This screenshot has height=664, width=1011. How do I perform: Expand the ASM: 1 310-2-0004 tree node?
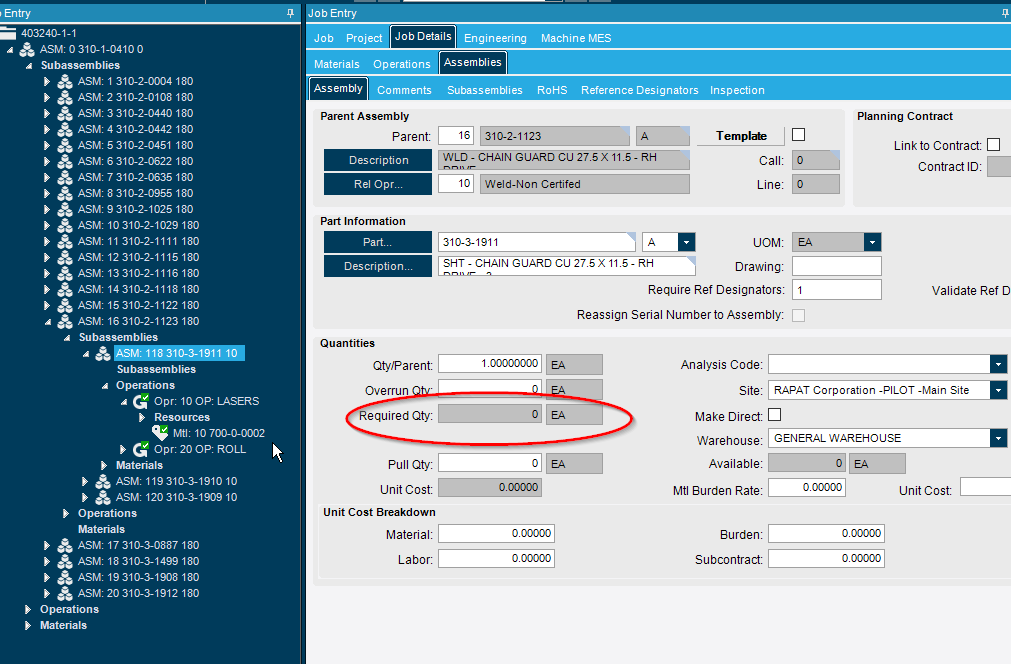(46, 81)
